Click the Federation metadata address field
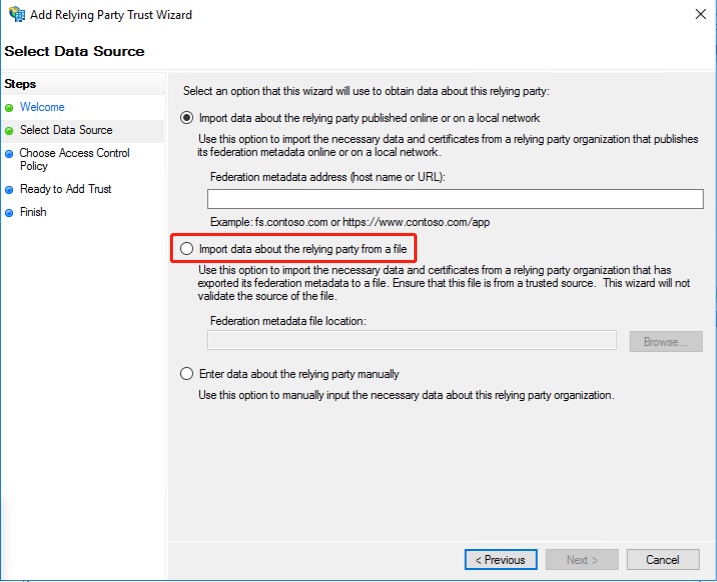The image size is (717, 582). pos(455,199)
